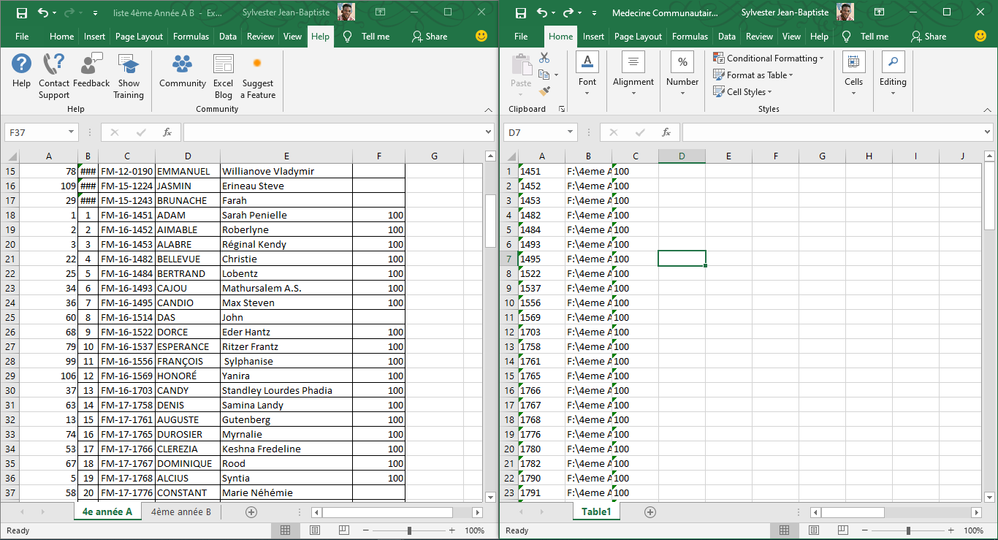This screenshot has width=998, height=540.
Task: Click vertical scrollbar down arrow in left window
Action: point(490,497)
